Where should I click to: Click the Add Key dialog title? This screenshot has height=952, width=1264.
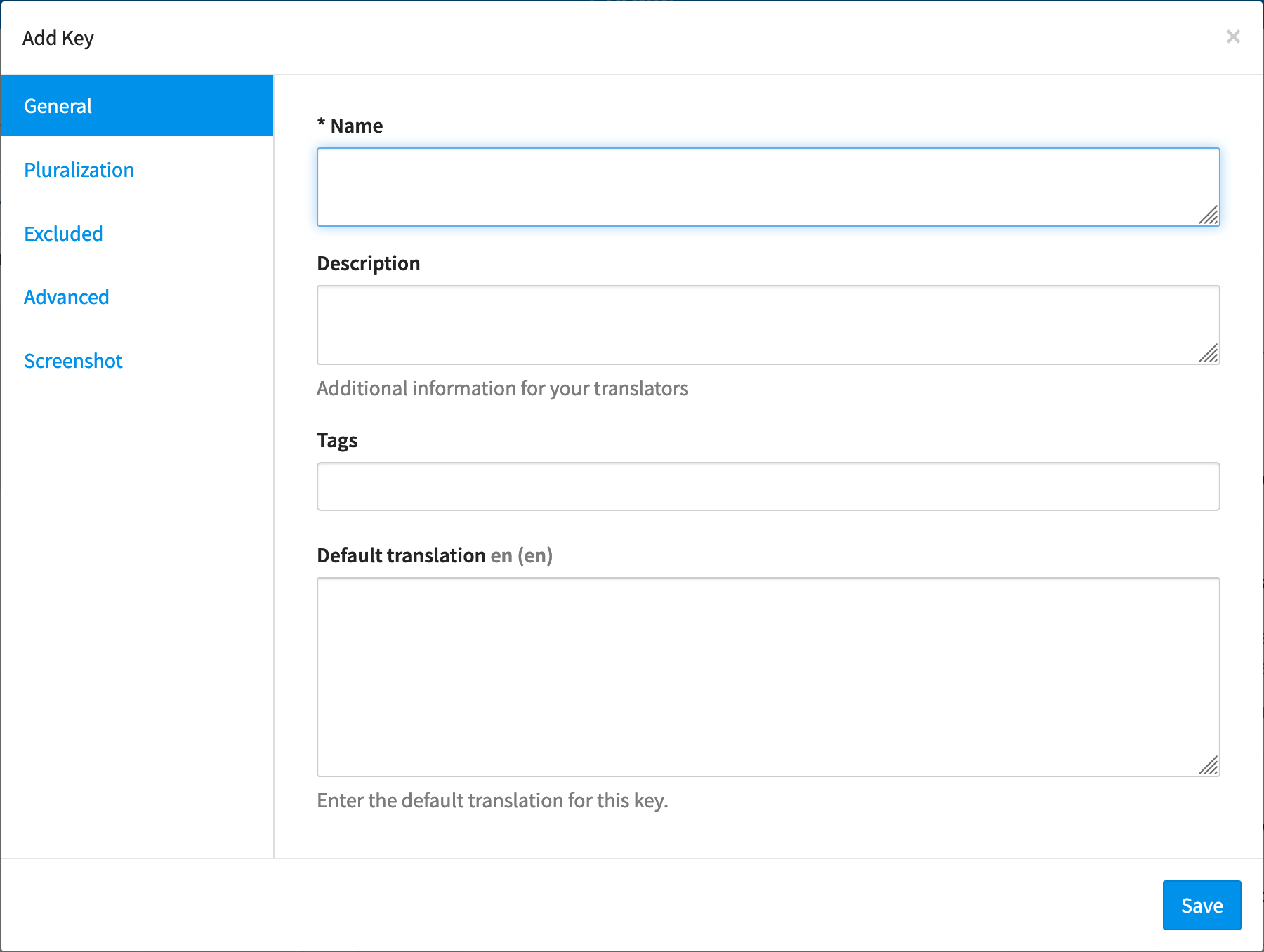tap(58, 38)
